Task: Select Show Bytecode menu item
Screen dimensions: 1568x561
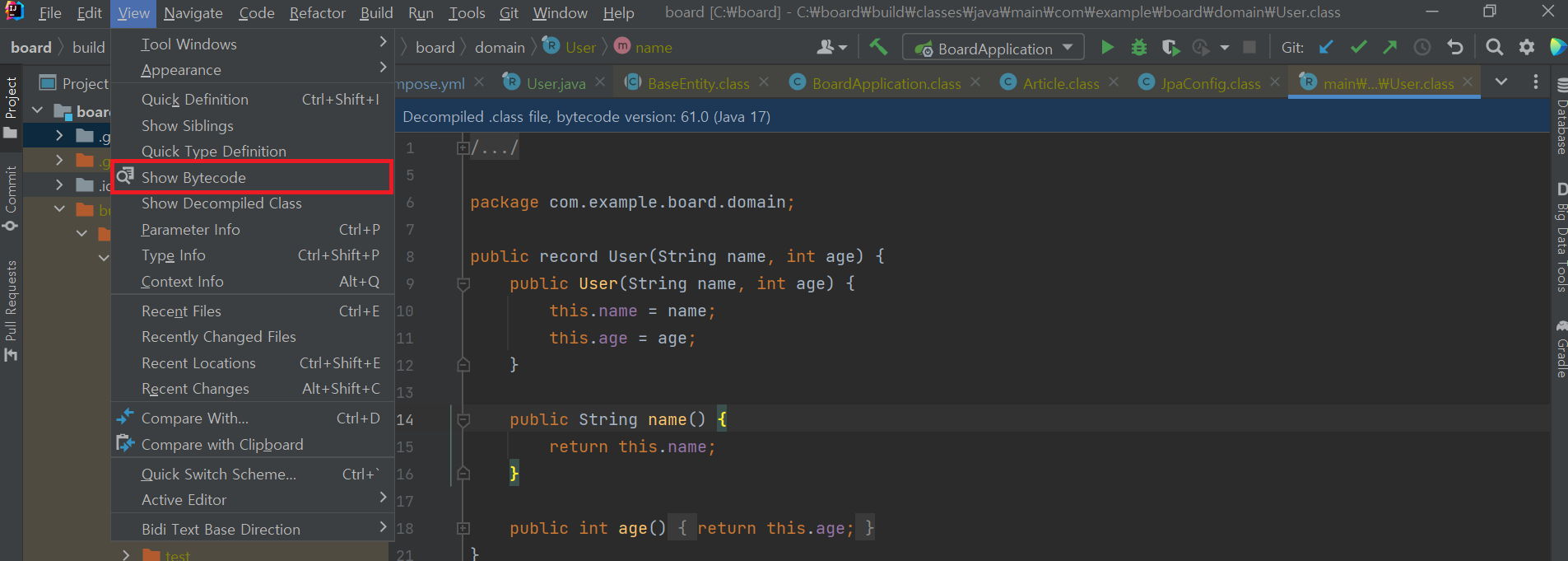Action: point(252,177)
